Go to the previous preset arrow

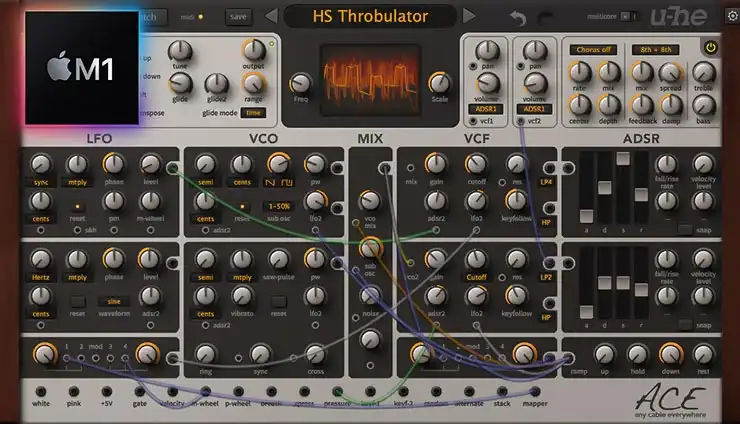[x=271, y=16]
